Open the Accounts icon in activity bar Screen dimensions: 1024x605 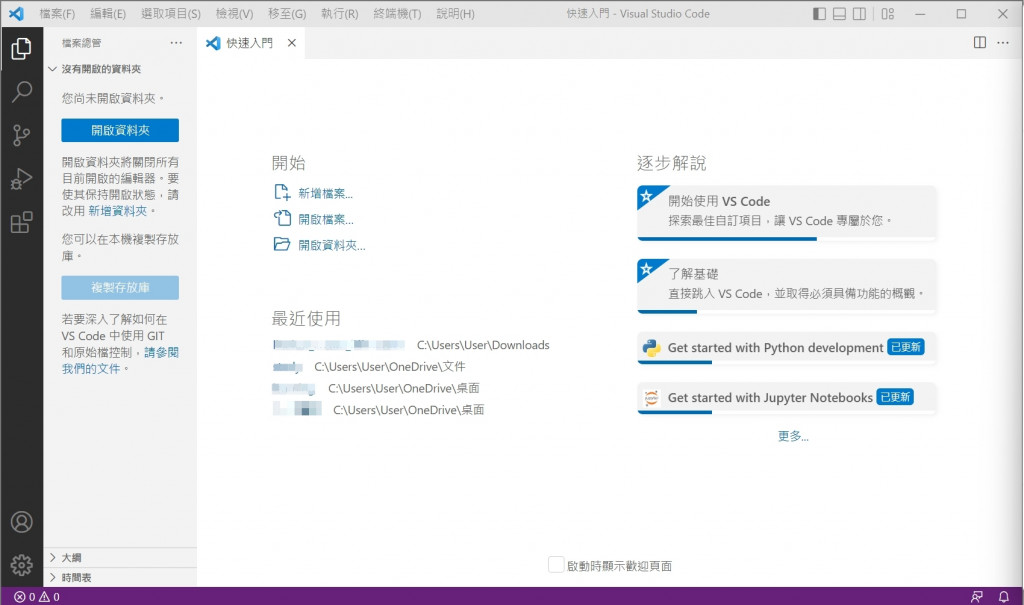coord(22,522)
